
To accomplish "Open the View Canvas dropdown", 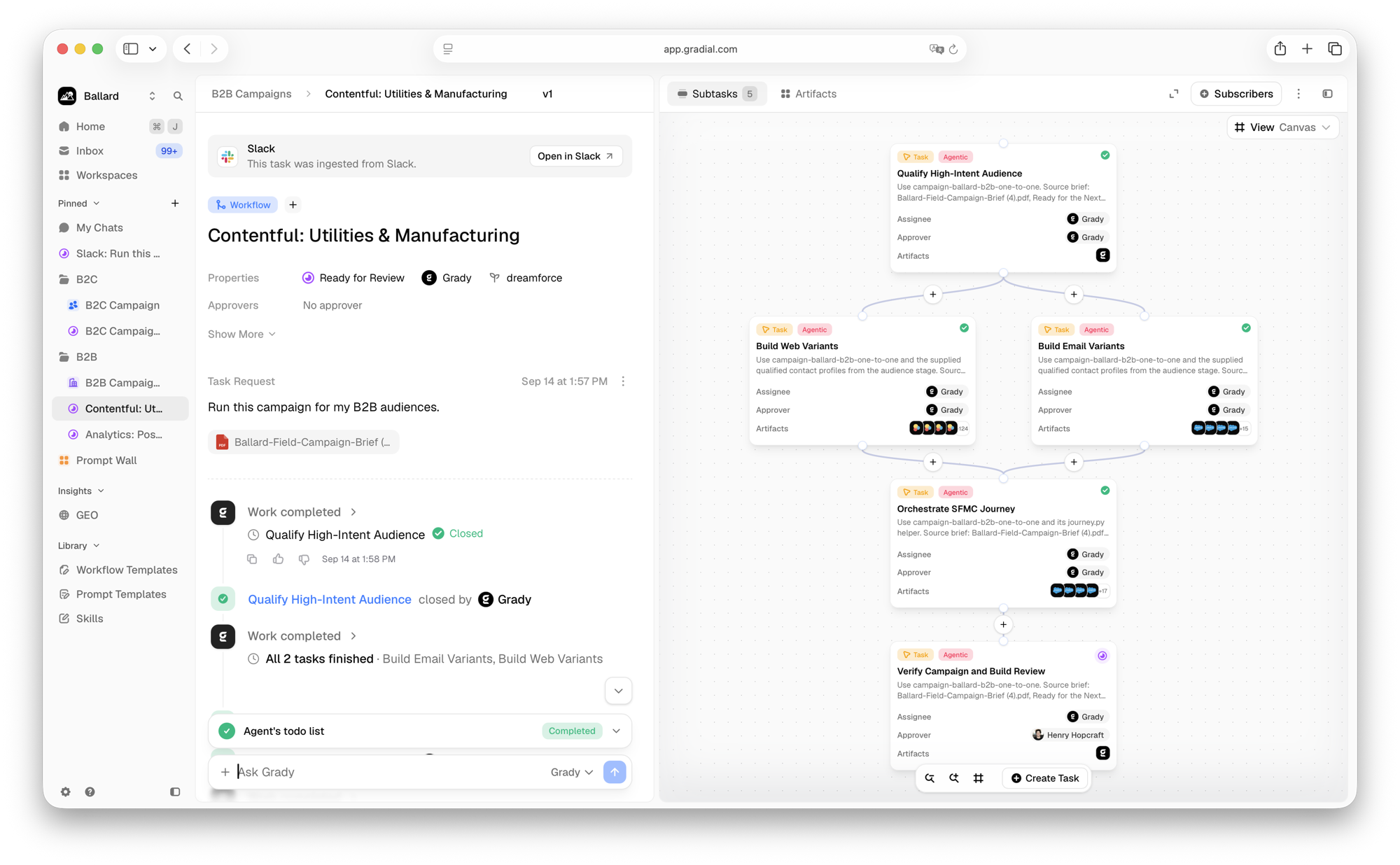I will 1282,127.
